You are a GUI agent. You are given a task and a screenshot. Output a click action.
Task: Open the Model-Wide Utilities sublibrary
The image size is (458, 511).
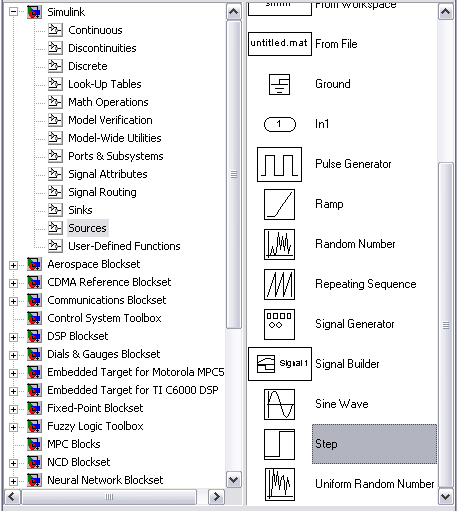tap(115, 138)
